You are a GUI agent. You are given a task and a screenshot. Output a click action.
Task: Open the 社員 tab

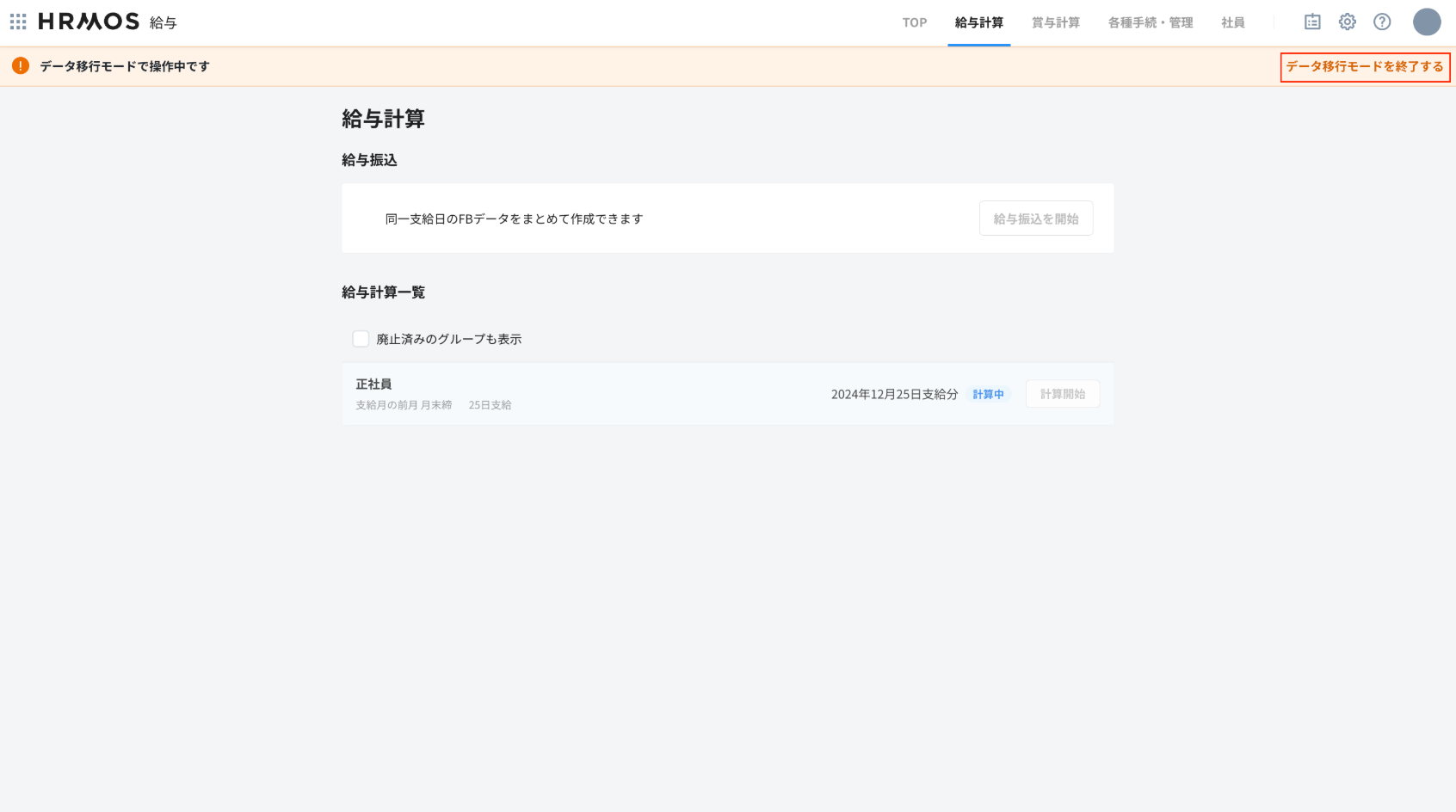[1233, 23]
